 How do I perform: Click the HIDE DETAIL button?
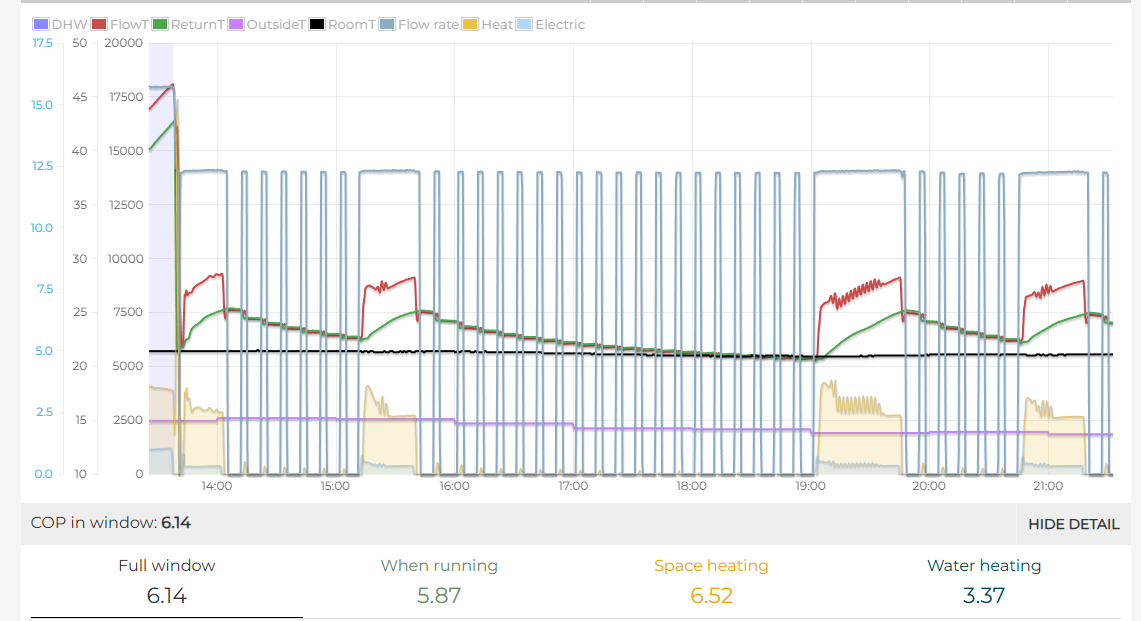[1073, 524]
